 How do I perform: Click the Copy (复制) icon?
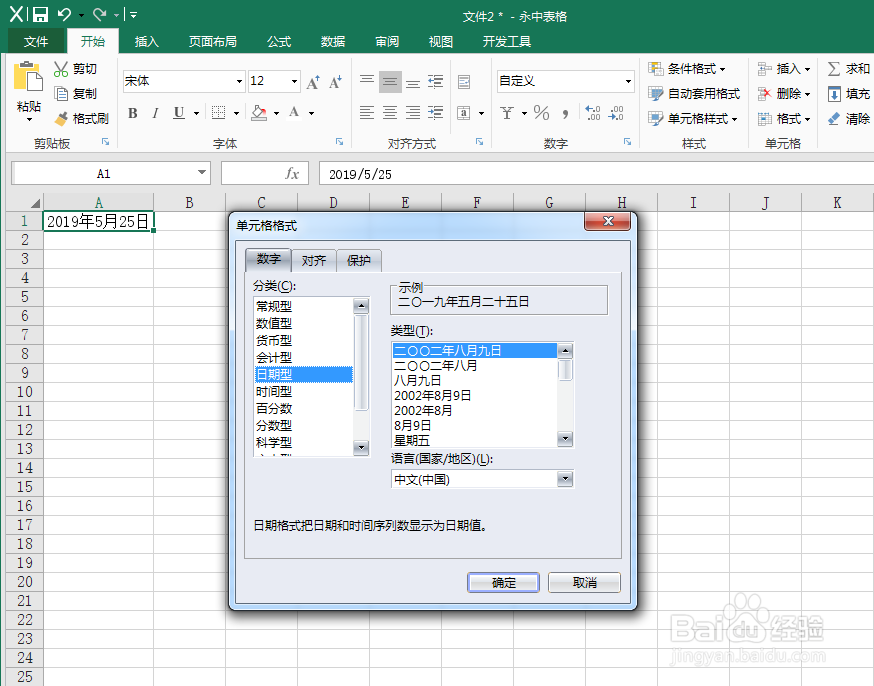pos(61,94)
